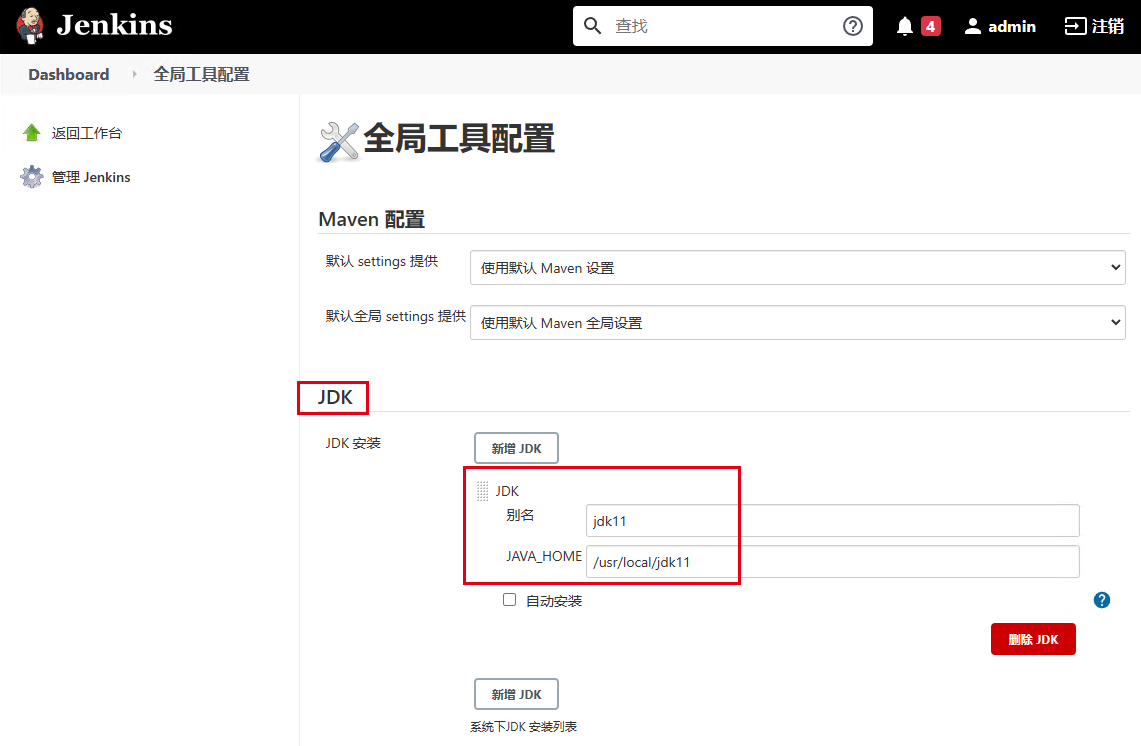Grab the JDK entry drag handle
This screenshot has height=746, width=1141.
point(482,491)
